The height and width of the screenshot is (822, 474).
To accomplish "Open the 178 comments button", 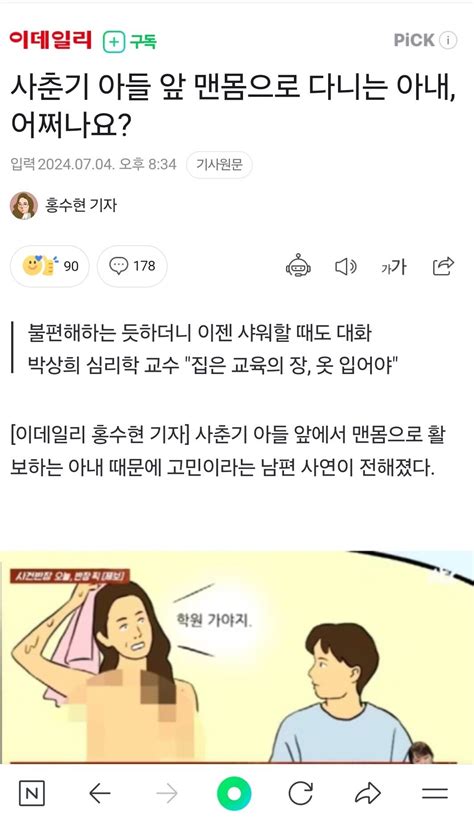I will [x=132, y=266].
